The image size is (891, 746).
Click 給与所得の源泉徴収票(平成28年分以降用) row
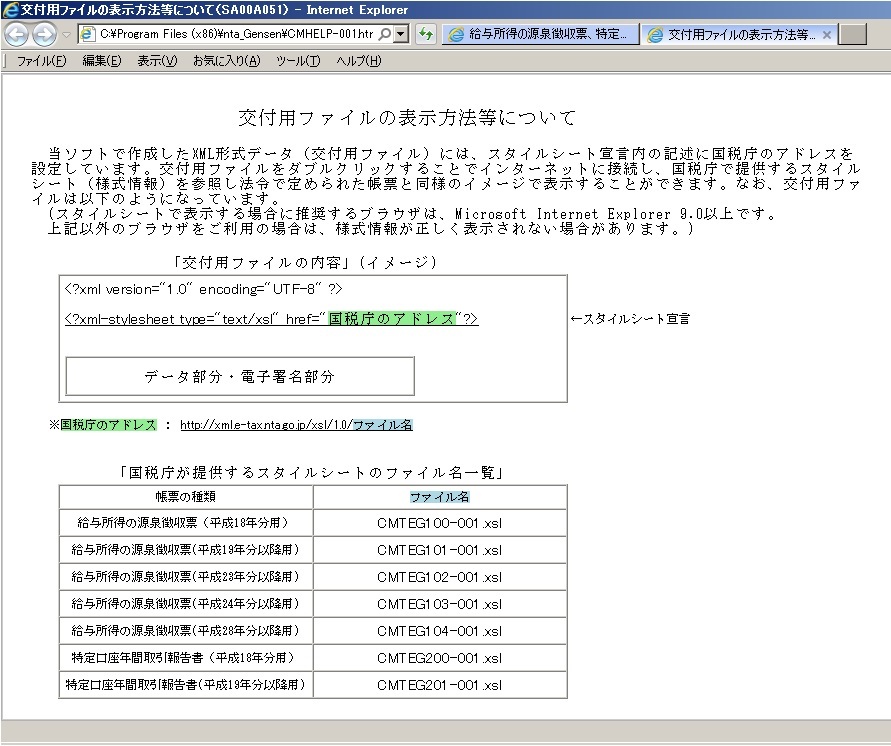click(x=186, y=631)
